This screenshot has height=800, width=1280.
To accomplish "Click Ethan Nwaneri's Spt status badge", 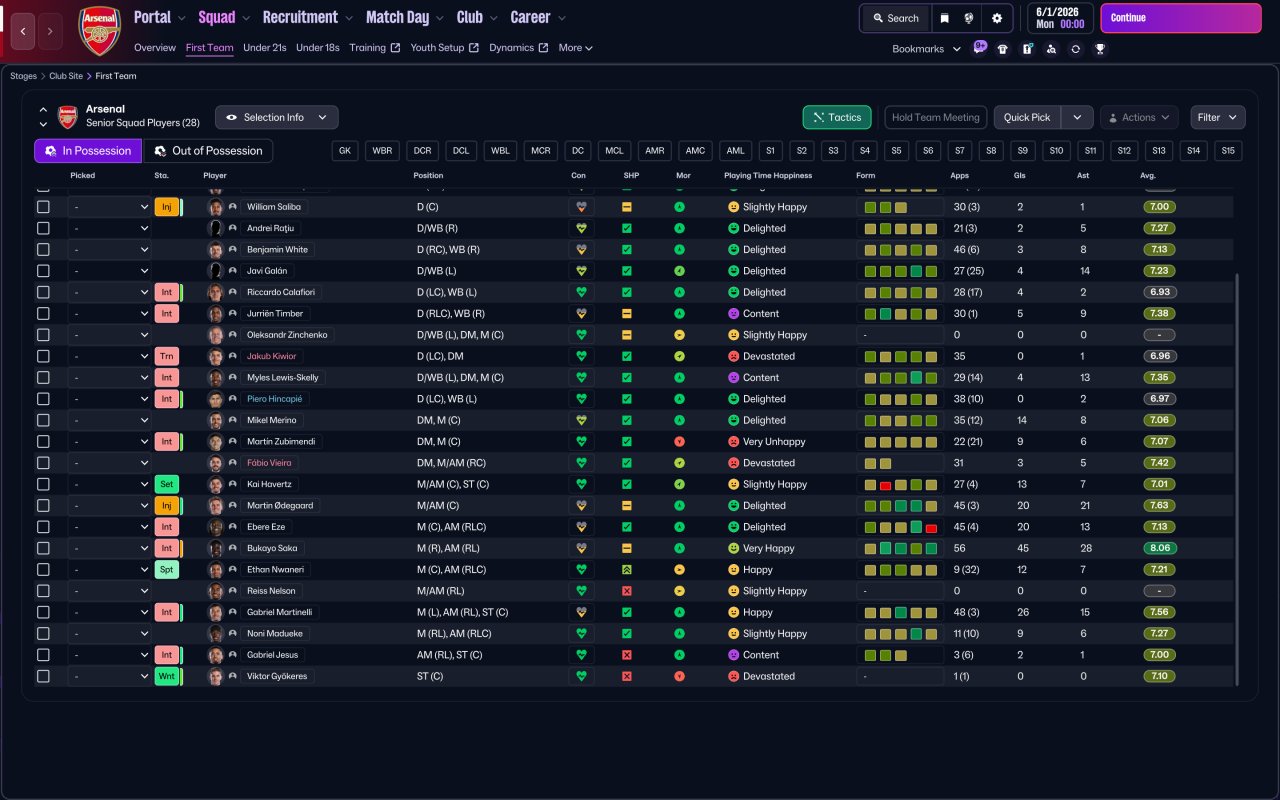I will tap(167, 570).
